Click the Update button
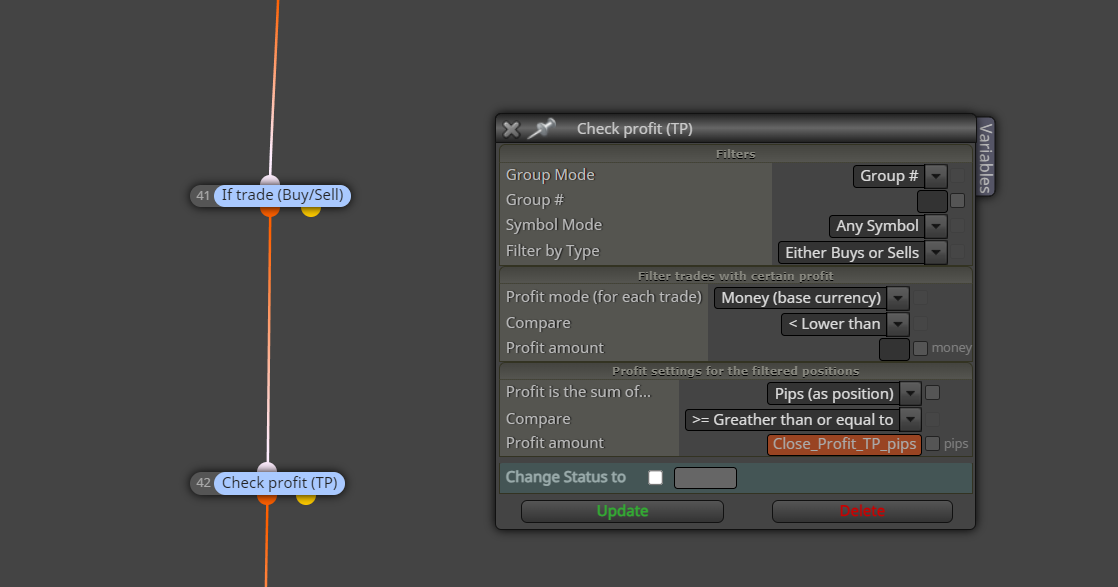1118x587 pixels. 622,511
